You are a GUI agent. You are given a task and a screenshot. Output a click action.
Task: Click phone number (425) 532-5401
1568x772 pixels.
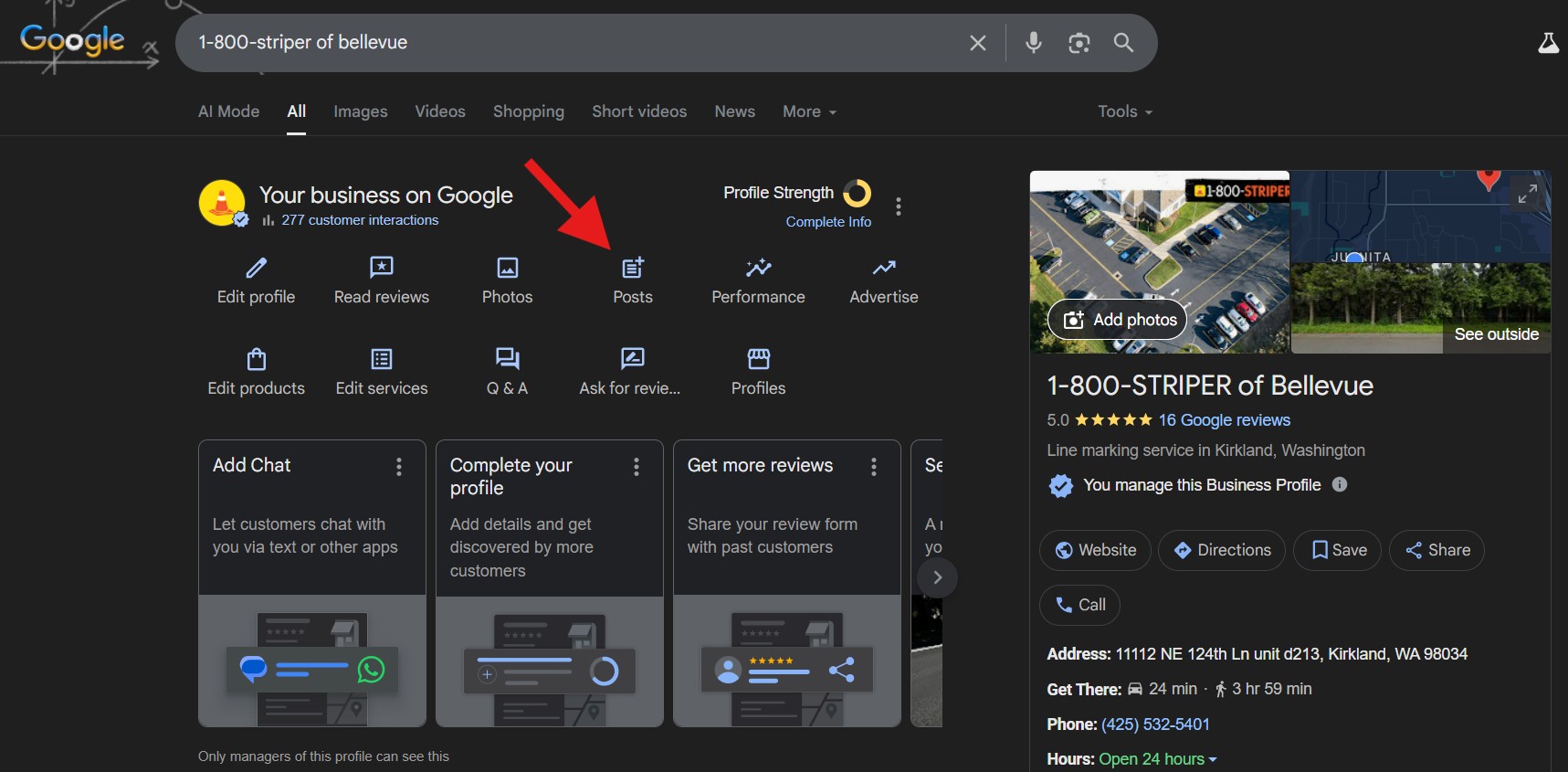1155,724
